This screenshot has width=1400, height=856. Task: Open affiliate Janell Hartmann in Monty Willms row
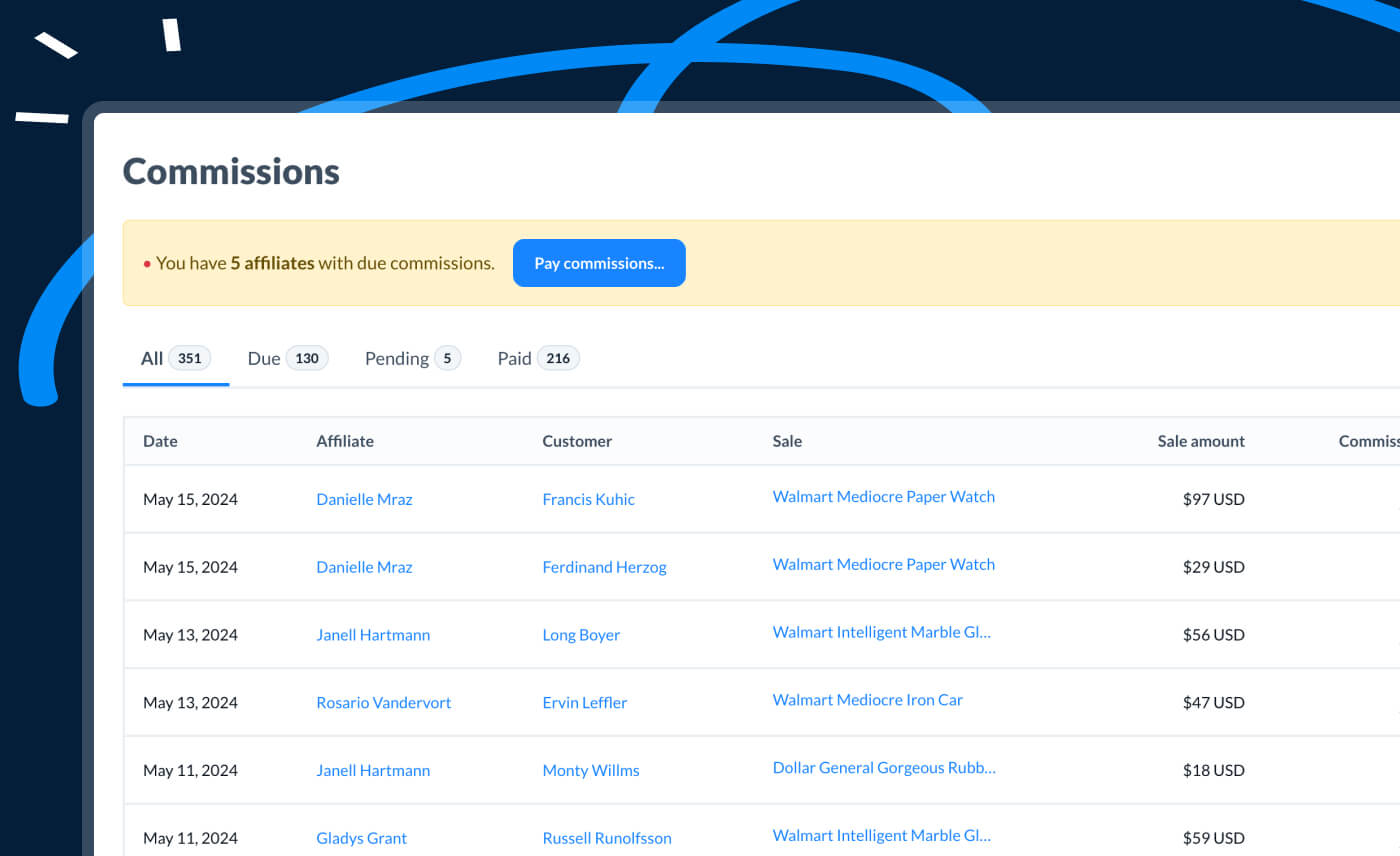pos(373,770)
